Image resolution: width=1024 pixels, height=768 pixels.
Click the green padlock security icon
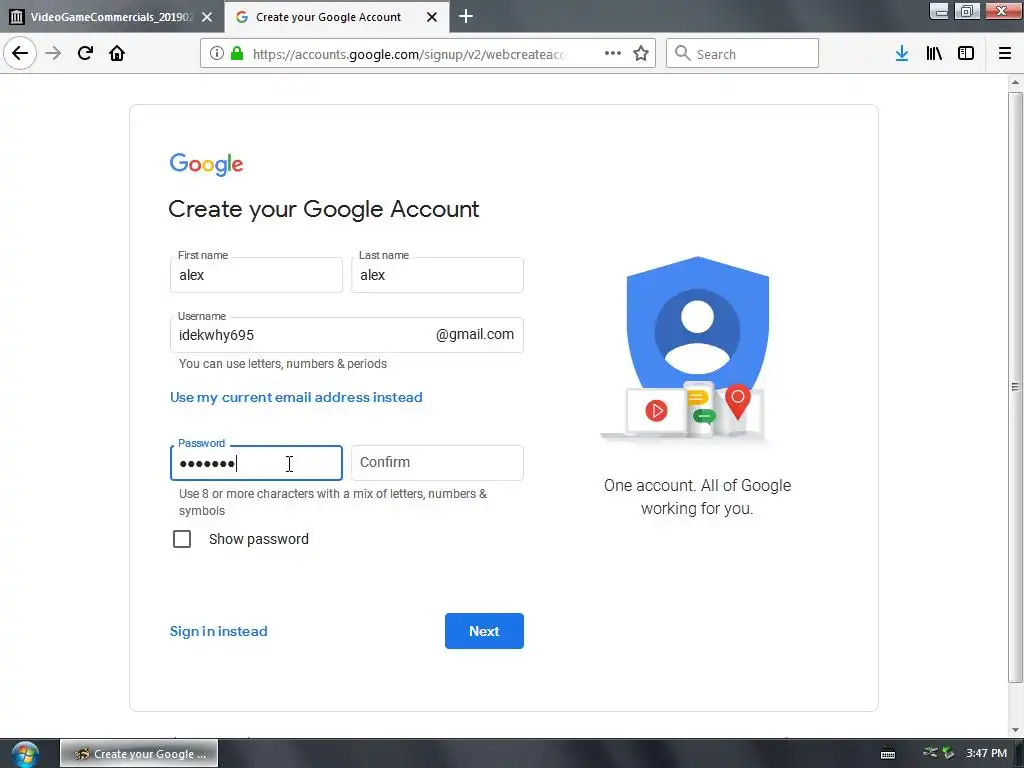(237, 54)
